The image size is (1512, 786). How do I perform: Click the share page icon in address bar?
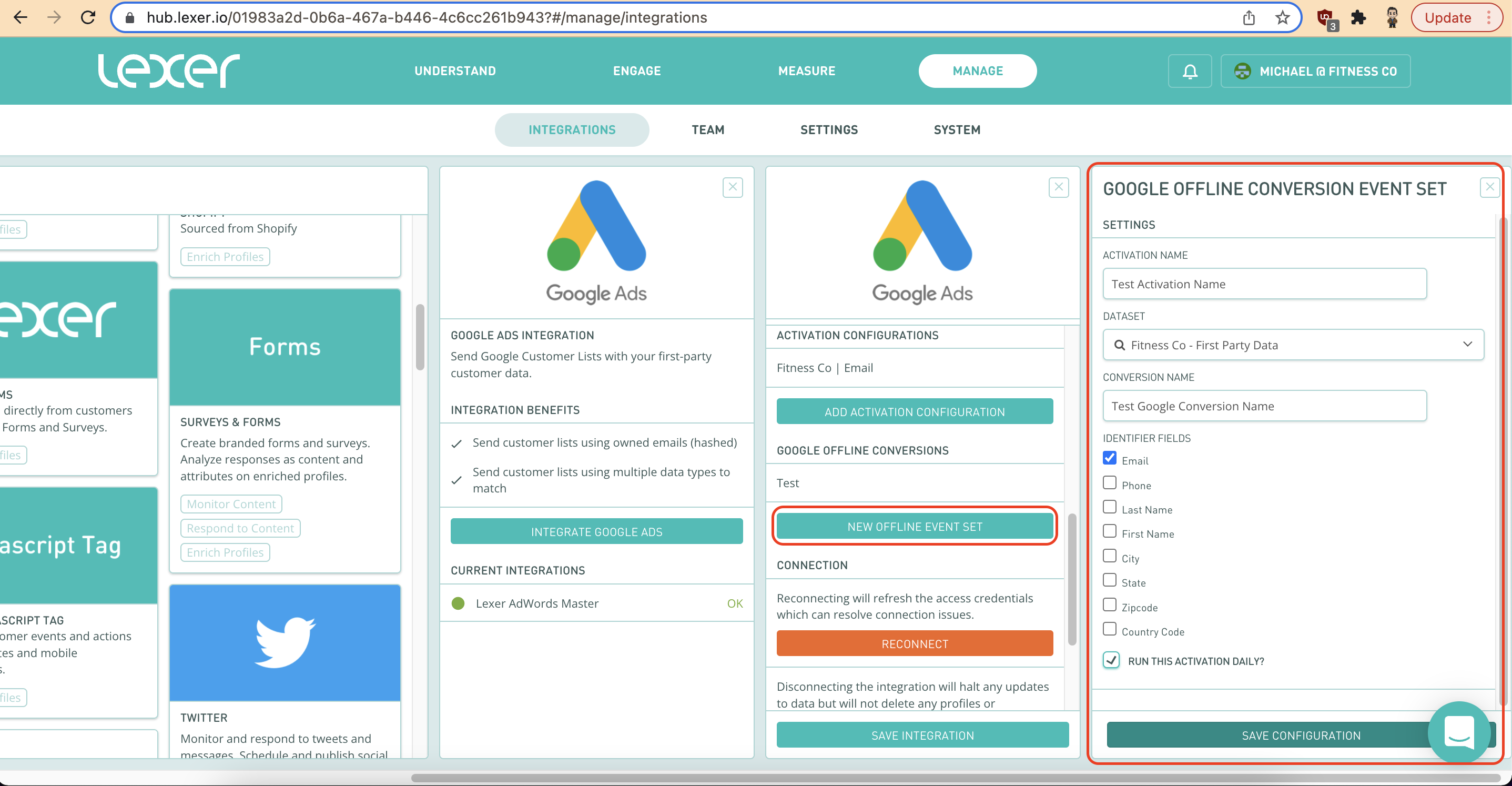tap(1249, 17)
